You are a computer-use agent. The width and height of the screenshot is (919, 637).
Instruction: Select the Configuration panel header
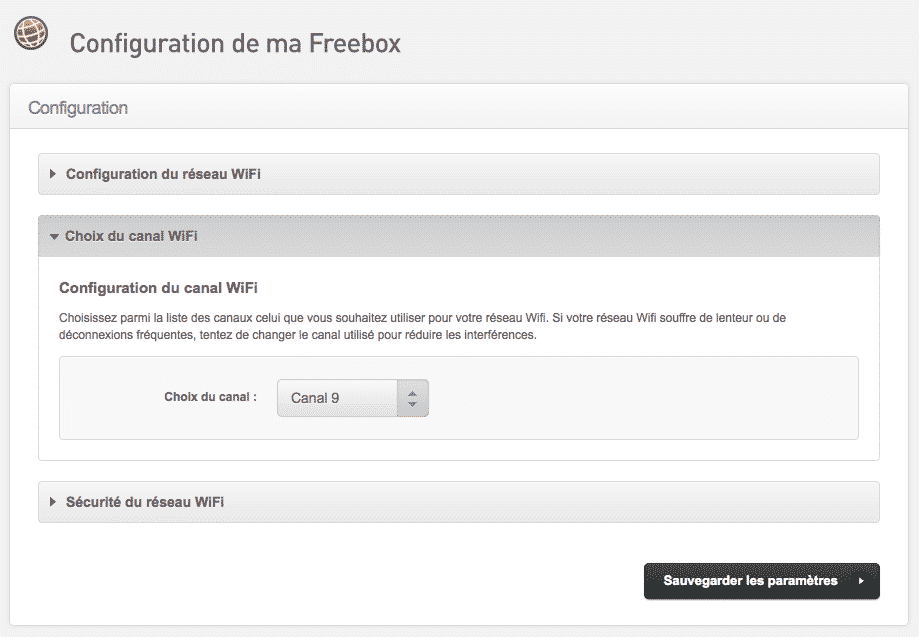tap(78, 108)
